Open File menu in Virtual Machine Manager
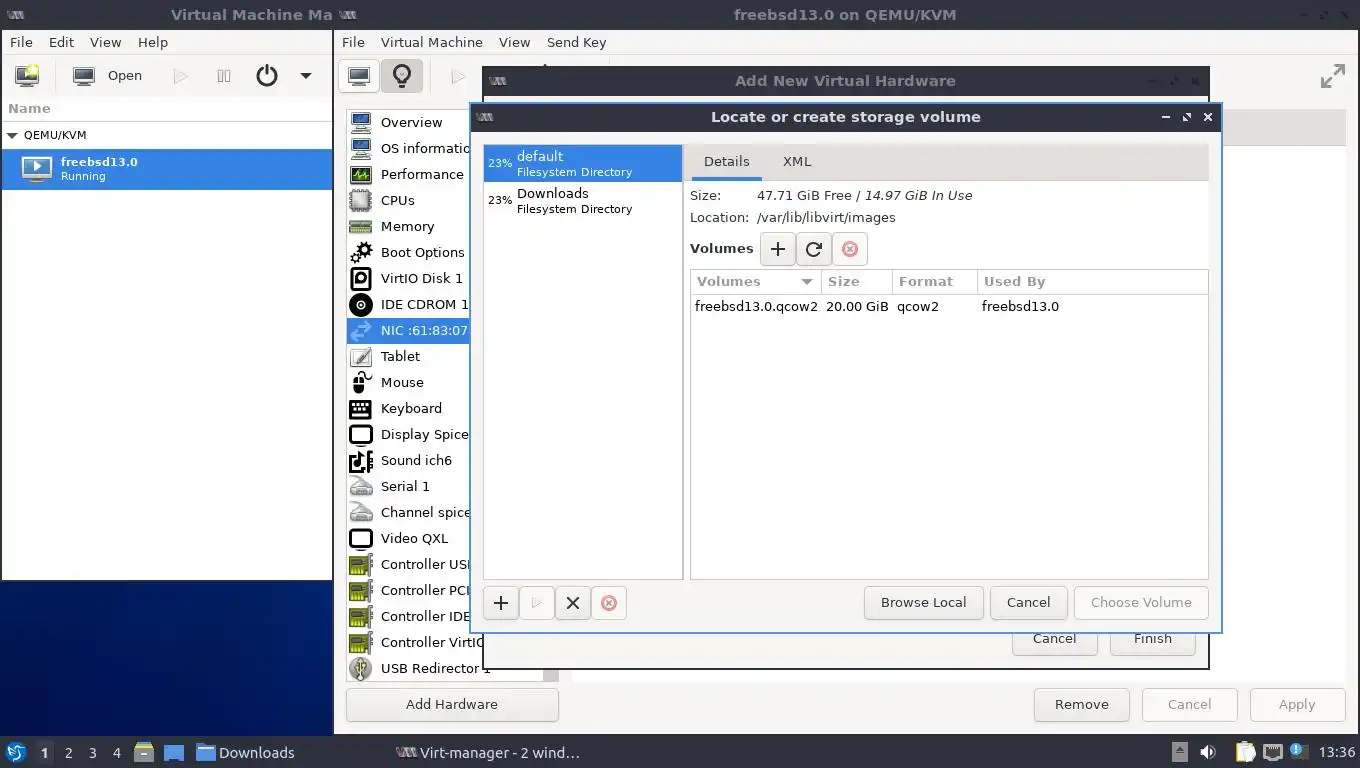 21,42
